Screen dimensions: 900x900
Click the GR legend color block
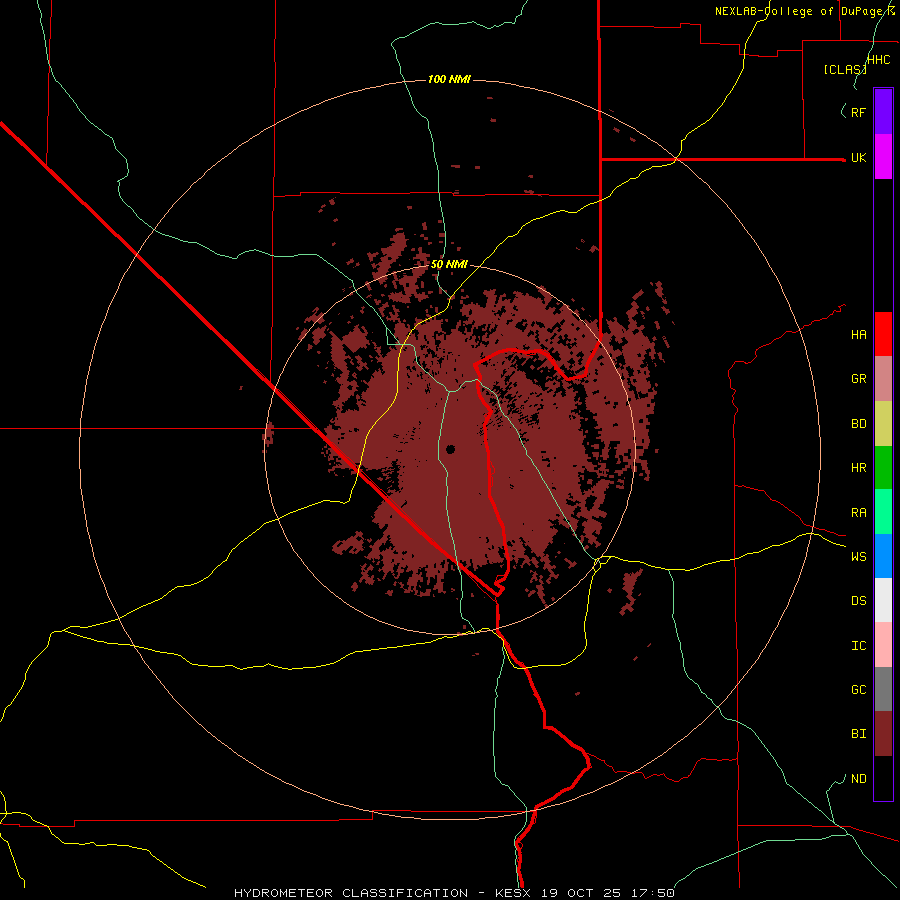coord(883,379)
